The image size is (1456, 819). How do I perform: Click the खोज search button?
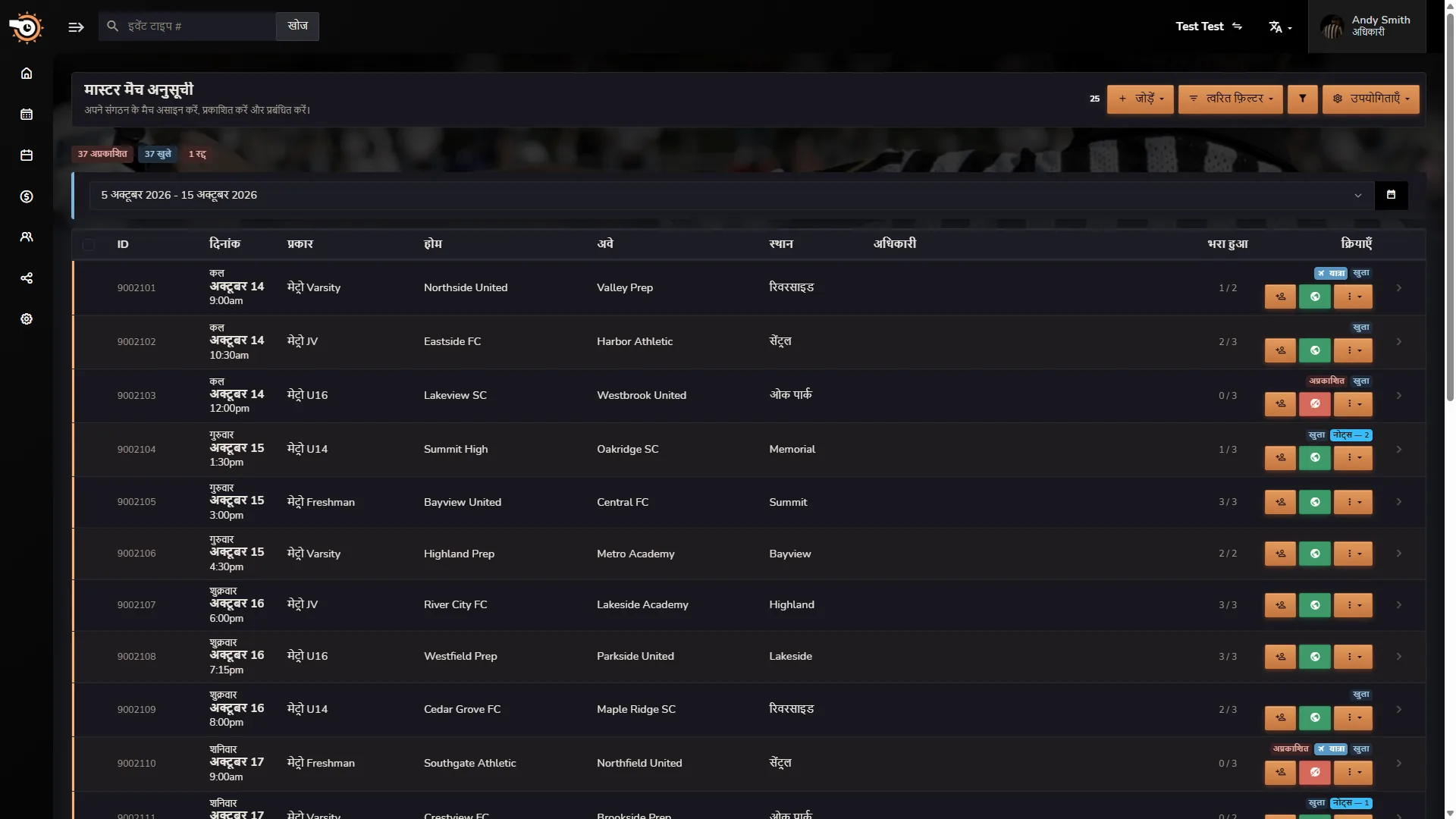(297, 27)
